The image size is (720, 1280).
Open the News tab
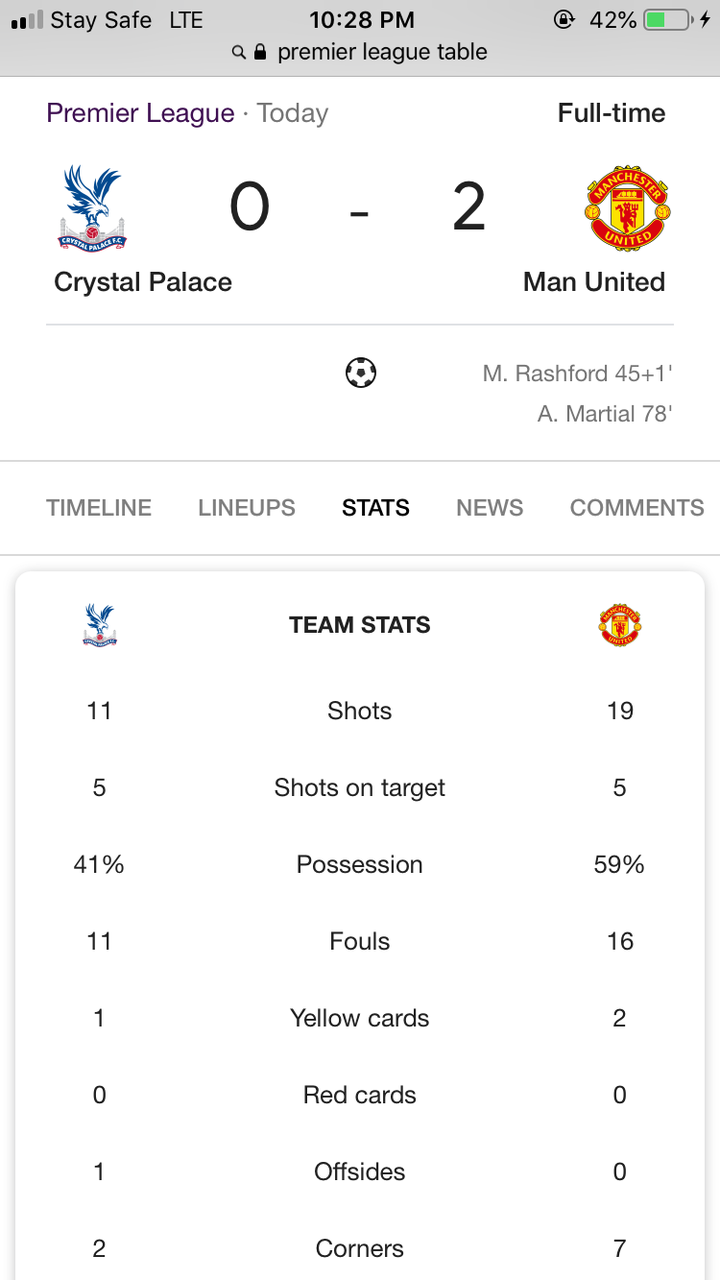[x=489, y=508]
